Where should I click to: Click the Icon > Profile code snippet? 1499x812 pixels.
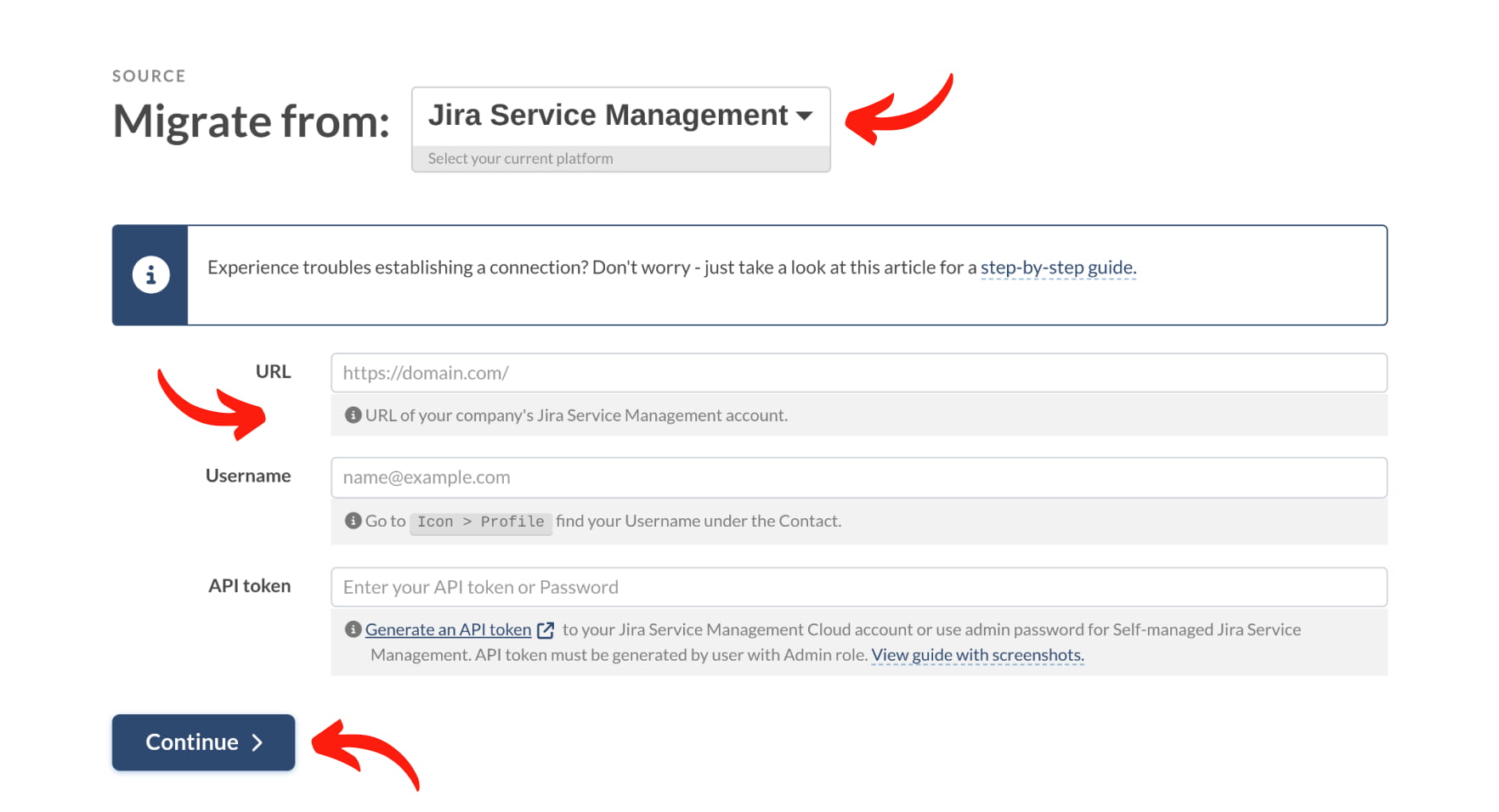pos(480,522)
